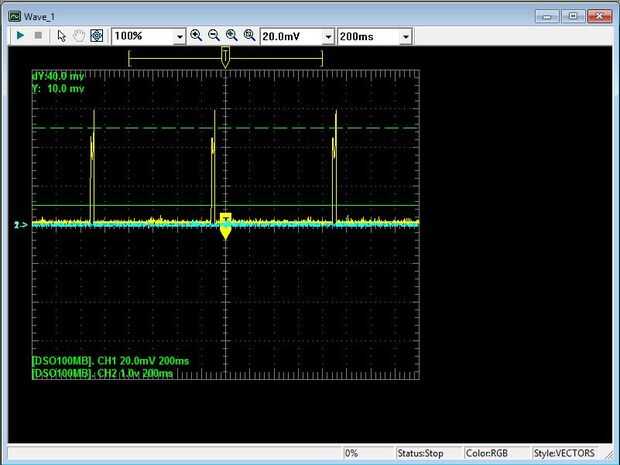Click the third magnifier zoom icon
Image resolution: width=620 pixels, height=465 pixels.
(x=232, y=35)
